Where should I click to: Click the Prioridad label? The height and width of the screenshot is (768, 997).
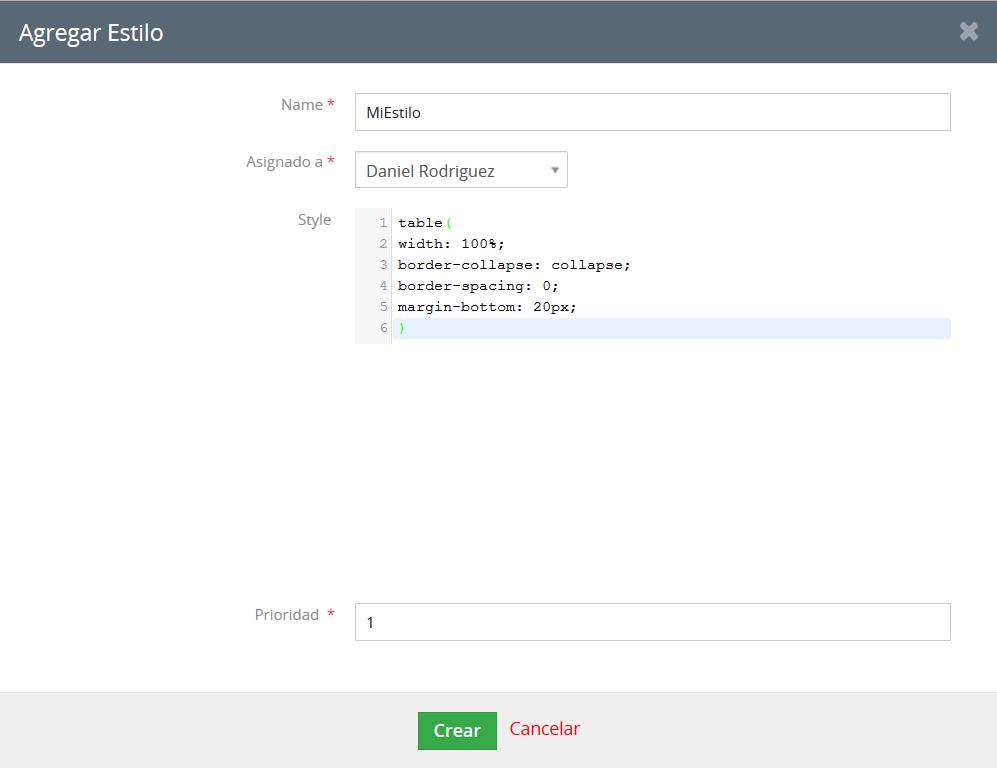pos(287,615)
